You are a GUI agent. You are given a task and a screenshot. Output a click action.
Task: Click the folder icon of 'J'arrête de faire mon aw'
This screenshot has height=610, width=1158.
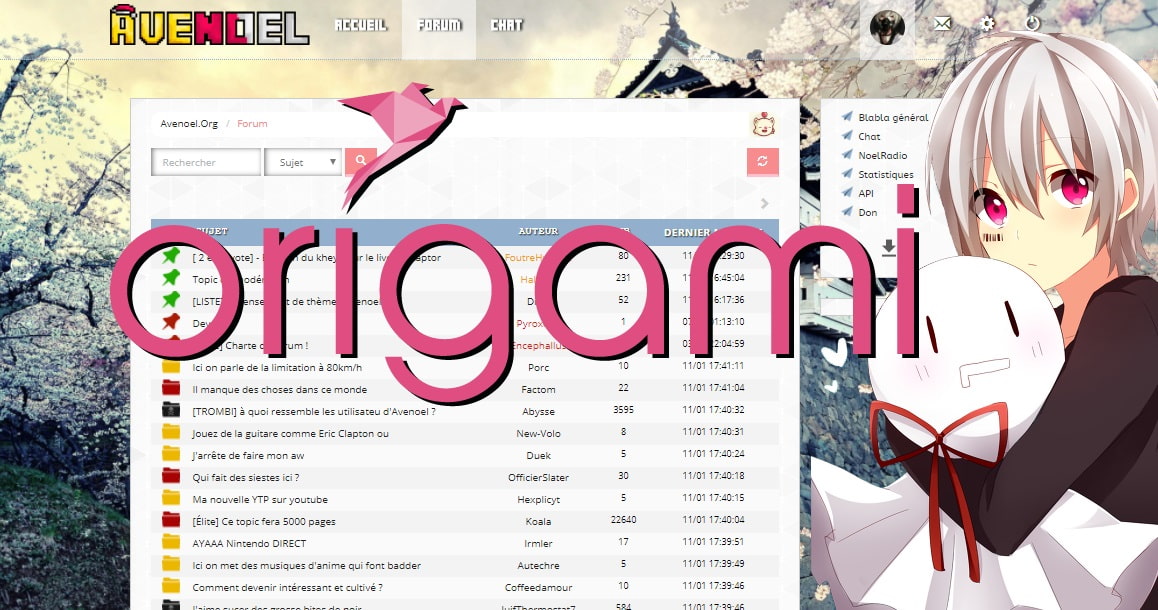pos(171,454)
